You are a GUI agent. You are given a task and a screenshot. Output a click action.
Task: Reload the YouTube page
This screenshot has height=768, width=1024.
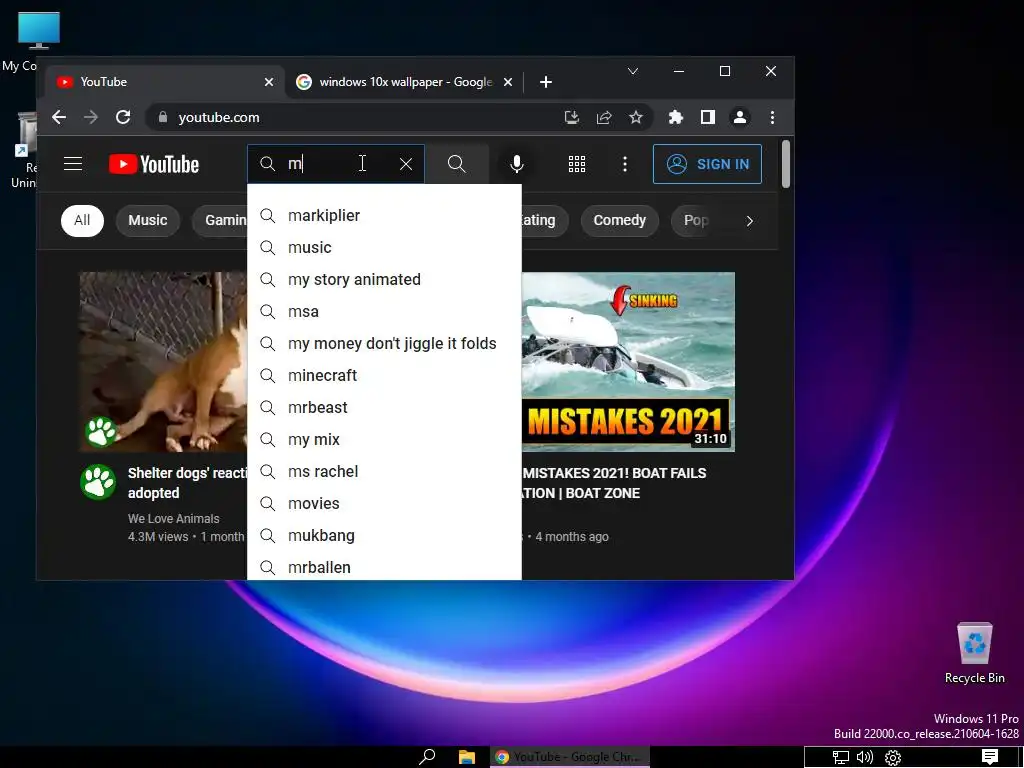[123, 118]
